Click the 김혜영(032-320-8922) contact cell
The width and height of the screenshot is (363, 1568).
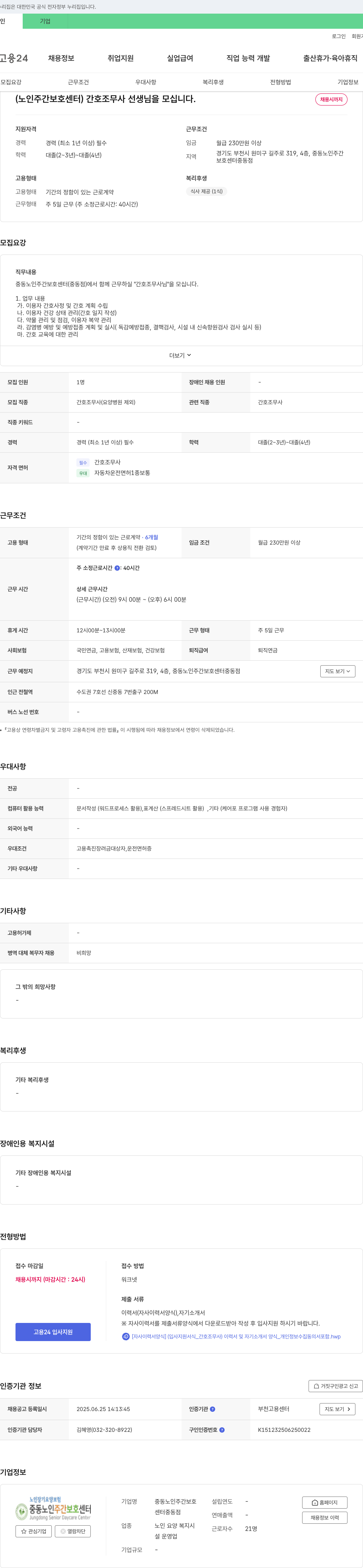(104, 1430)
